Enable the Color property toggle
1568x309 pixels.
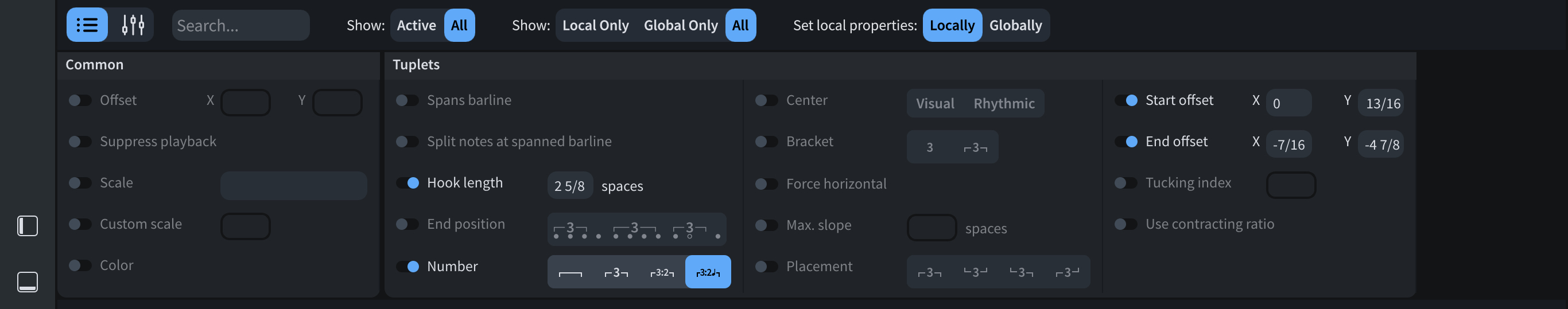click(80, 265)
